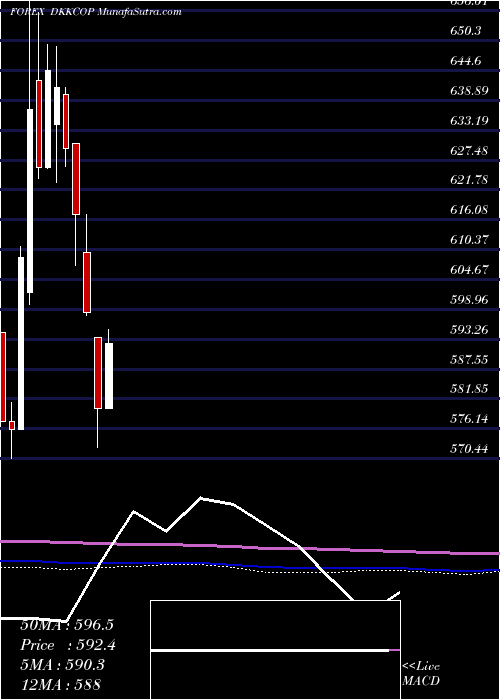Viewport: 500px width, 700px height.
Task: Click the '<<Live MACD' label
Action: coord(421,673)
